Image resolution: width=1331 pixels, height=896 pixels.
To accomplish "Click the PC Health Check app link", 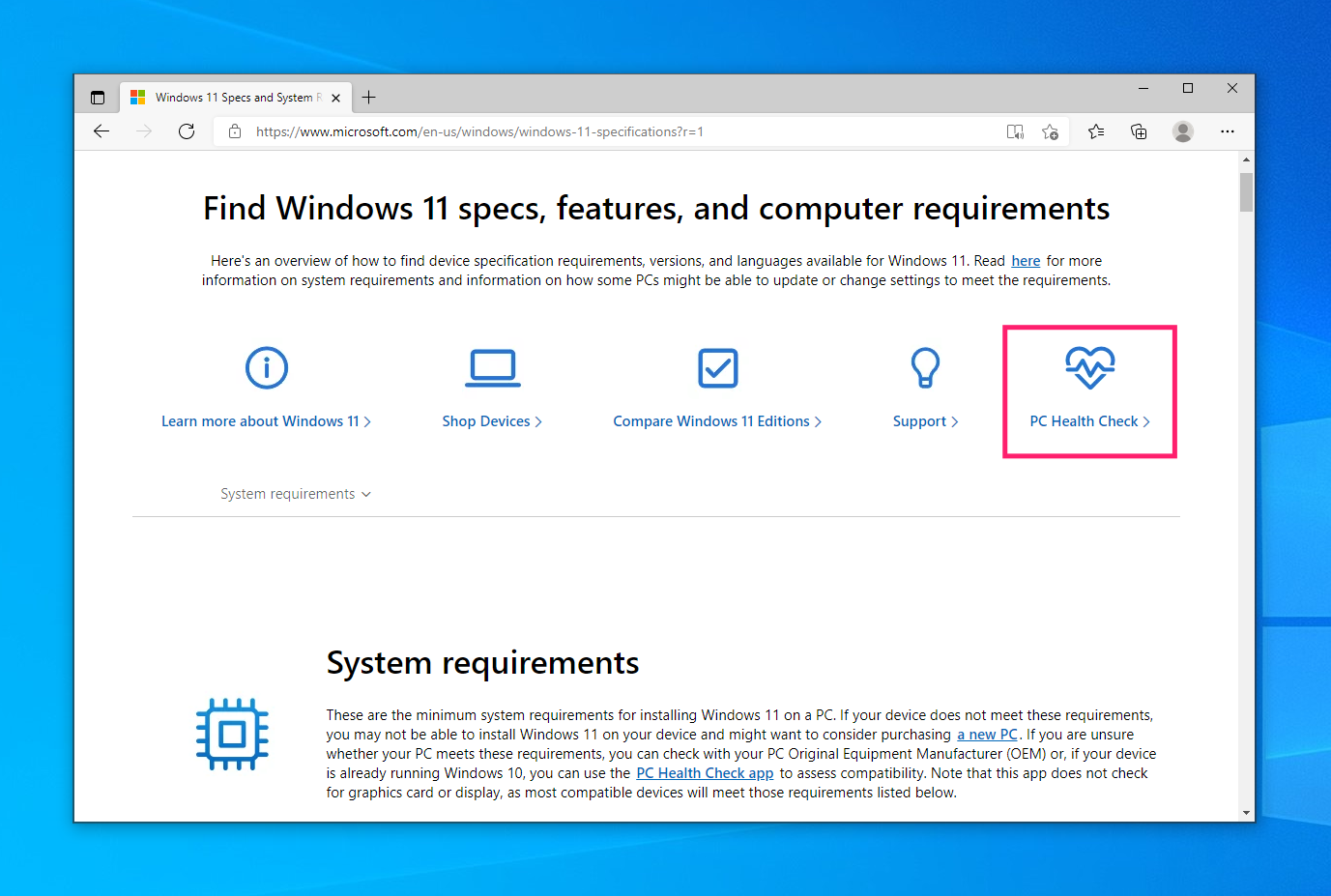I will tap(705, 773).
